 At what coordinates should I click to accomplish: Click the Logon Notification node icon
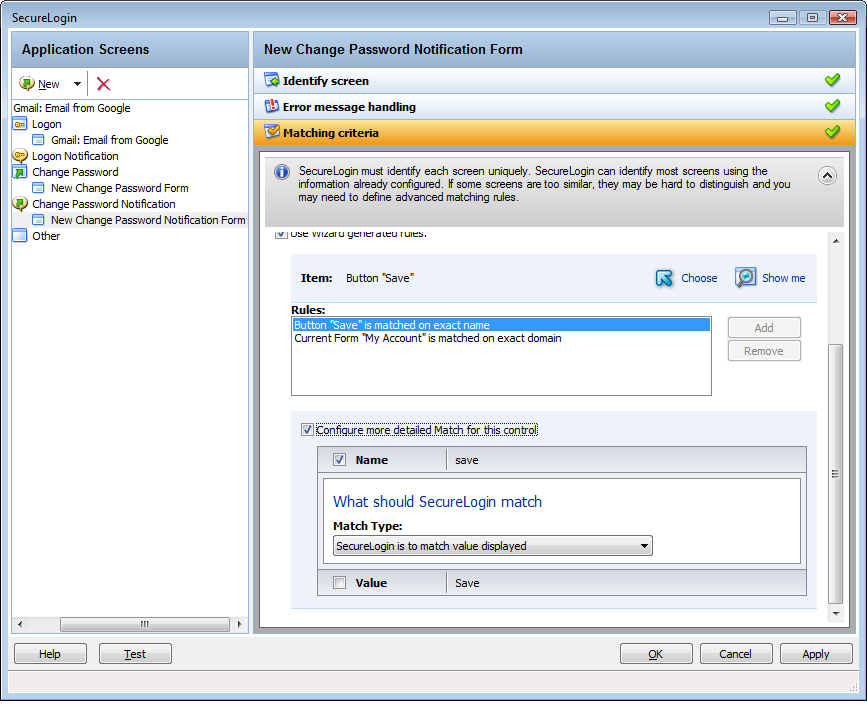point(20,156)
